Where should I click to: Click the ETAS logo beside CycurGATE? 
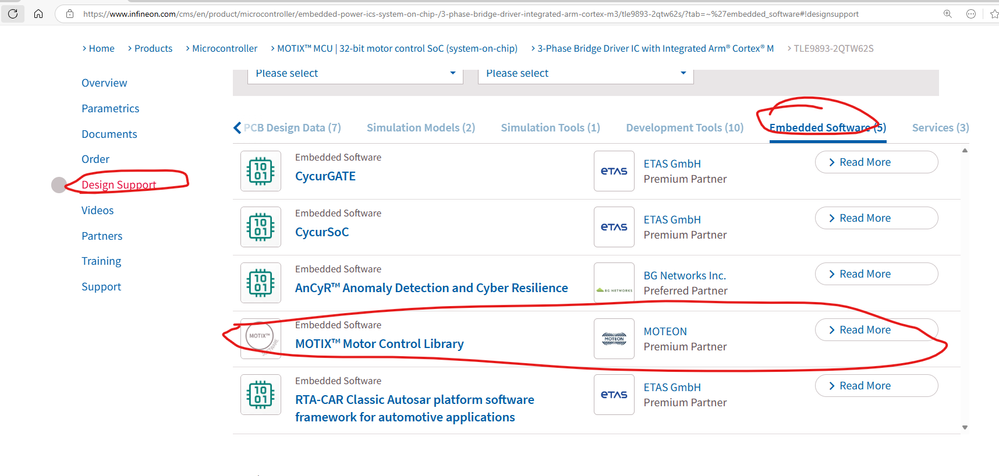click(x=614, y=171)
